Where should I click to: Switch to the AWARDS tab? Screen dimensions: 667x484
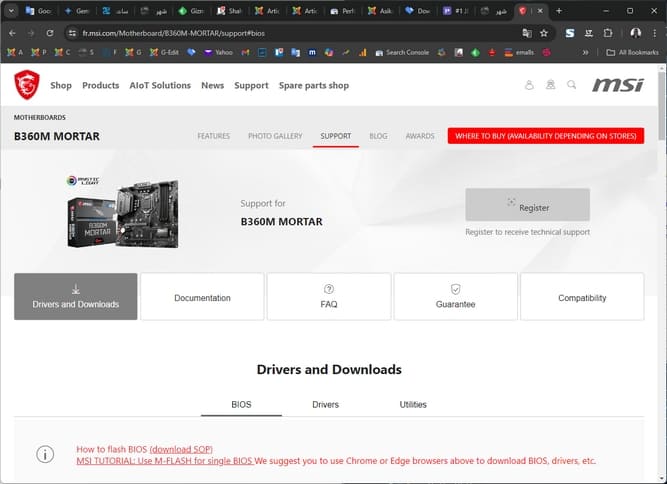pyautogui.click(x=420, y=136)
